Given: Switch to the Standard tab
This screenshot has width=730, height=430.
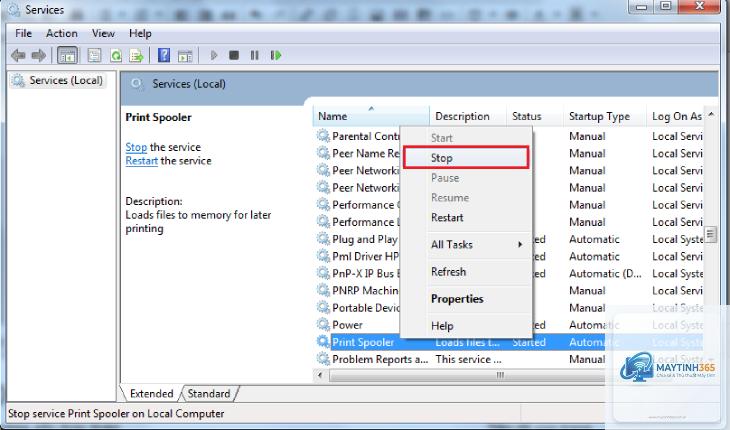Looking at the screenshot, I should pos(209,394).
